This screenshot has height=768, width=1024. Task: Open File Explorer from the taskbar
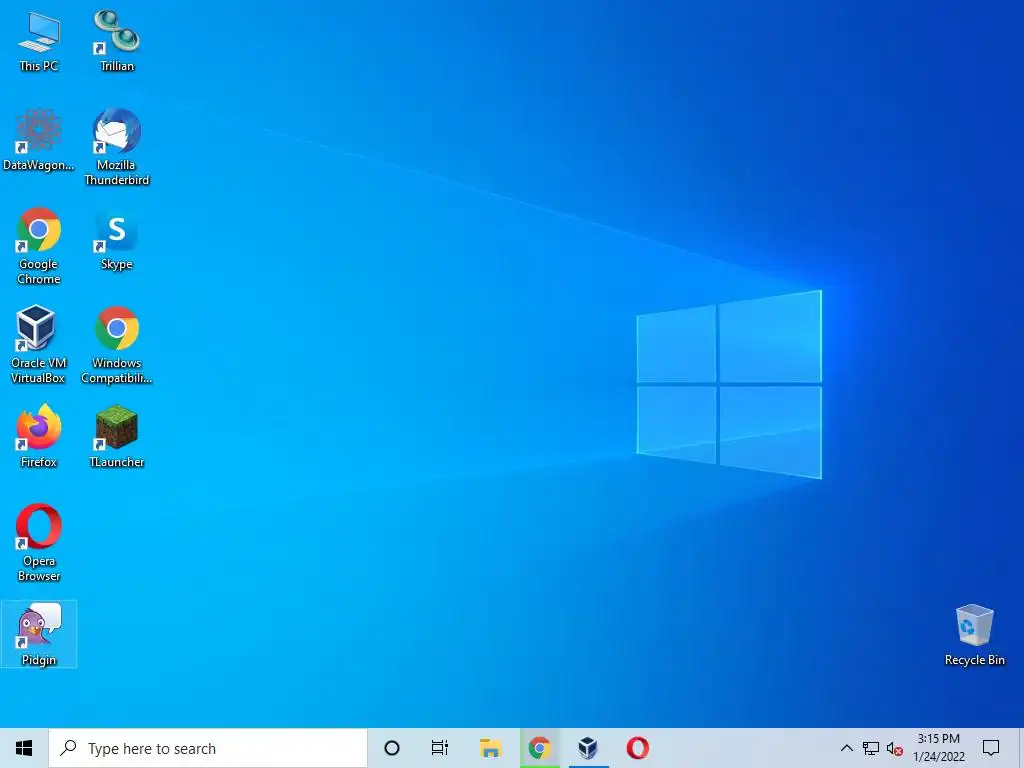coord(490,748)
